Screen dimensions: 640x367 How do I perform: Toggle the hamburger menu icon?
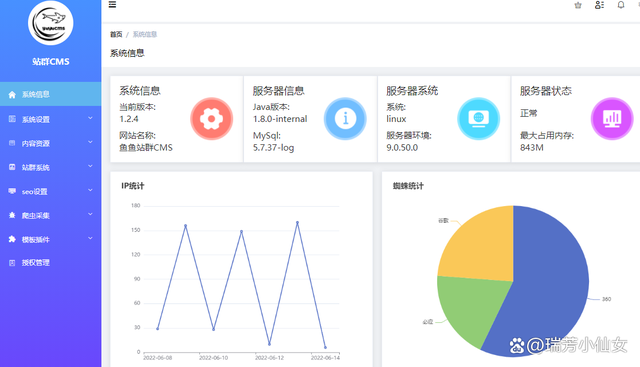112,4
